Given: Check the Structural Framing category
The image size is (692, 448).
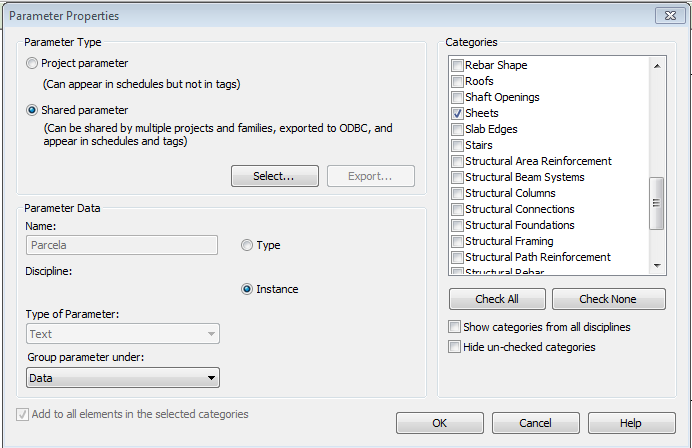Looking at the screenshot, I should pyautogui.click(x=457, y=241).
